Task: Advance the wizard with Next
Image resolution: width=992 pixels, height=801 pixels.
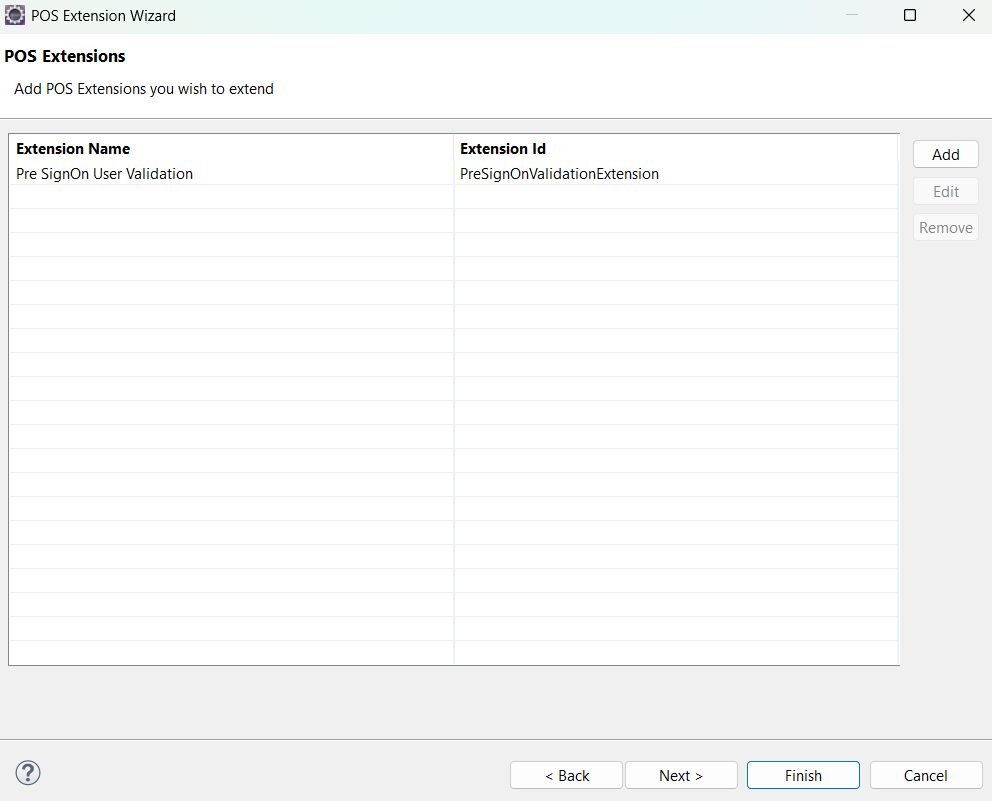Action: tap(681, 775)
